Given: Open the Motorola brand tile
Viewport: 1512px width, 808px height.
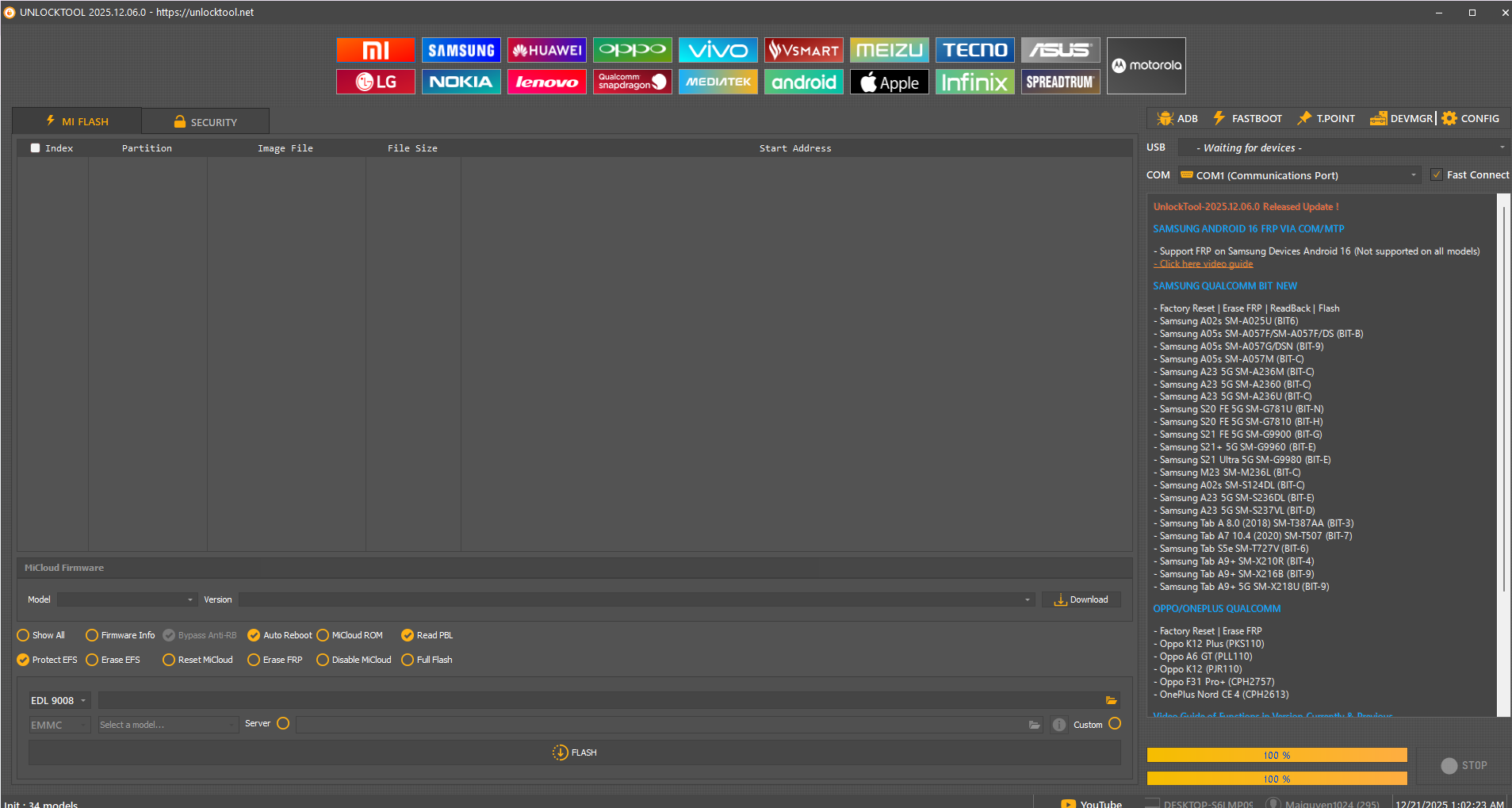Looking at the screenshot, I should tap(1146, 66).
